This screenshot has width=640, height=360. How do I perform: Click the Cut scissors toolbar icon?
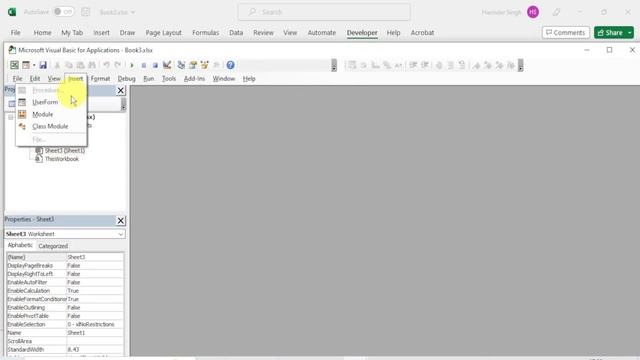coord(57,65)
